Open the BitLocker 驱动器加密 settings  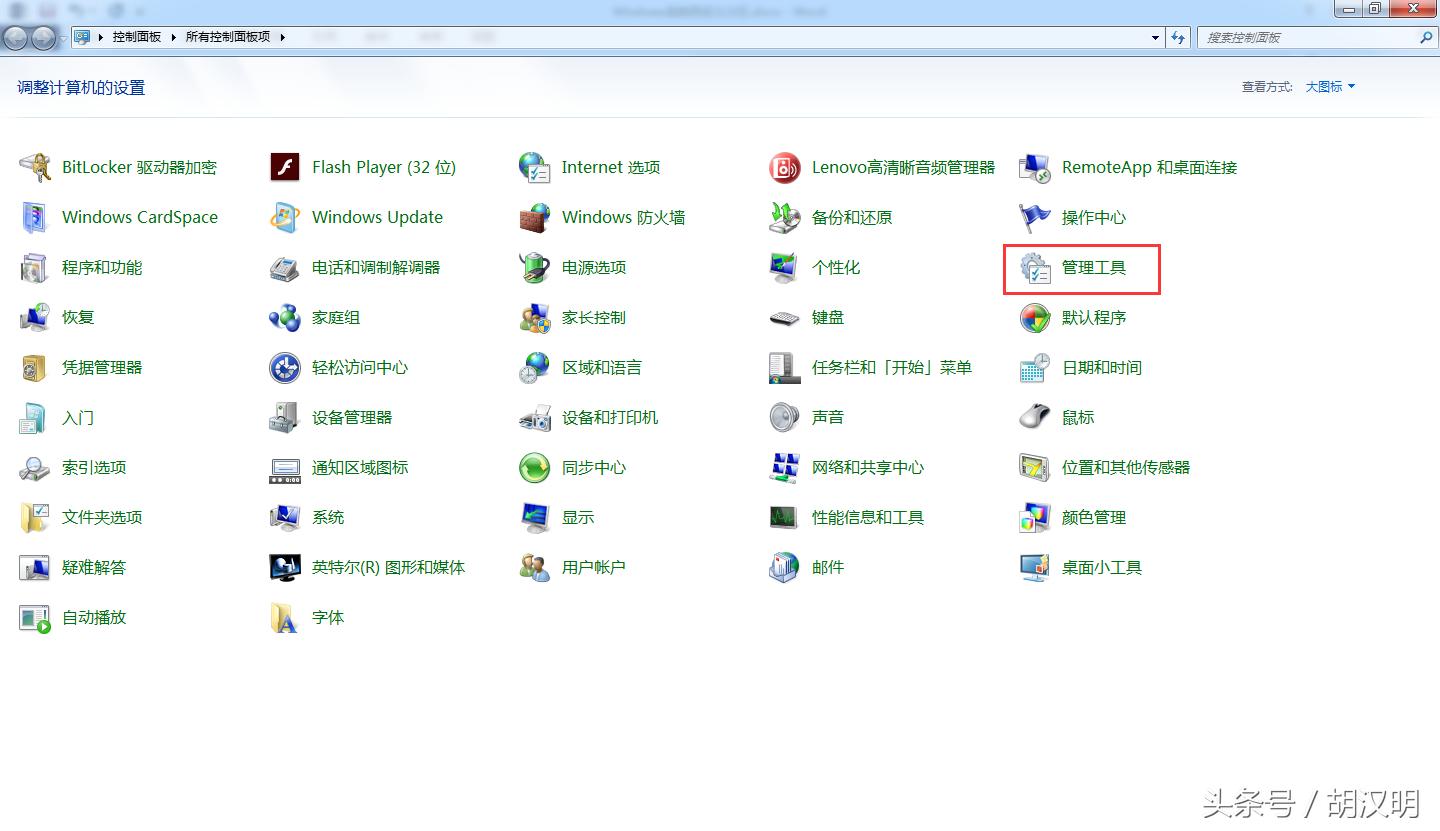tap(138, 167)
